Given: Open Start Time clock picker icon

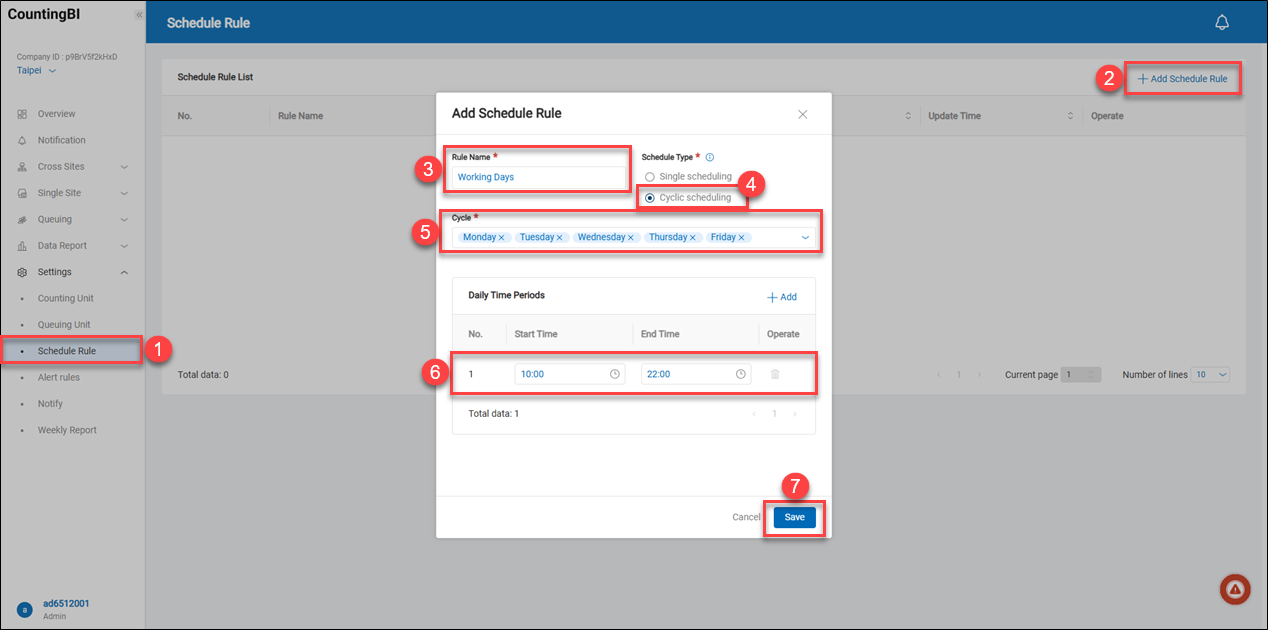Looking at the screenshot, I should coord(614,374).
